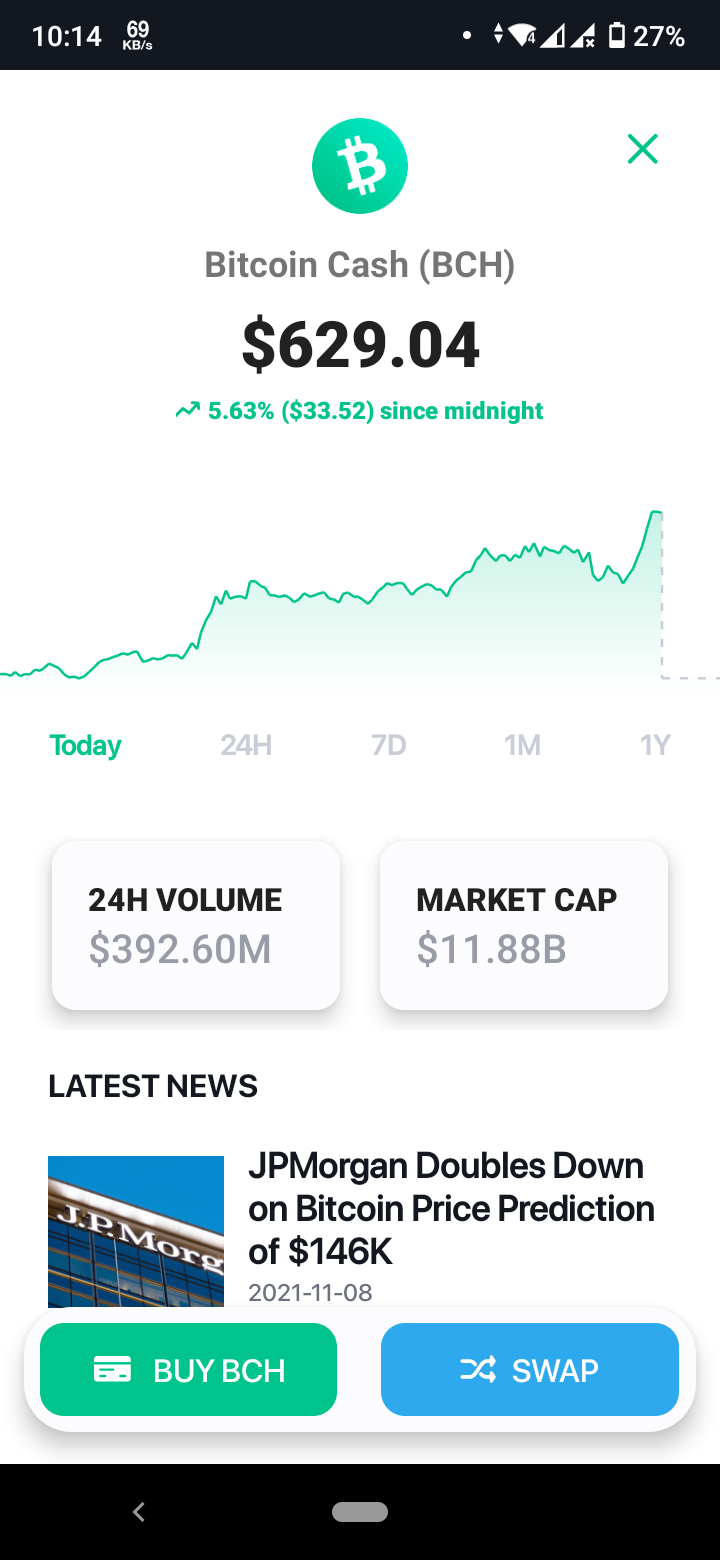Switch chart to 7D range
720x1560 pixels.
[389, 745]
